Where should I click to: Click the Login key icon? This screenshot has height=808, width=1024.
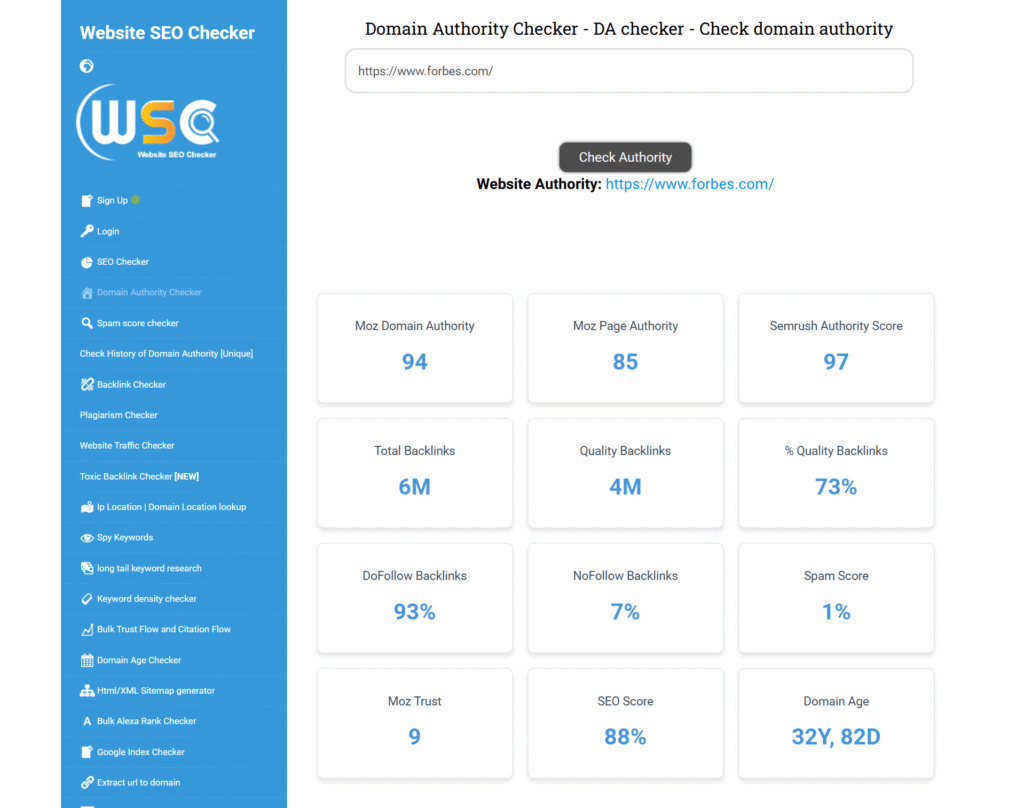point(86,231)
